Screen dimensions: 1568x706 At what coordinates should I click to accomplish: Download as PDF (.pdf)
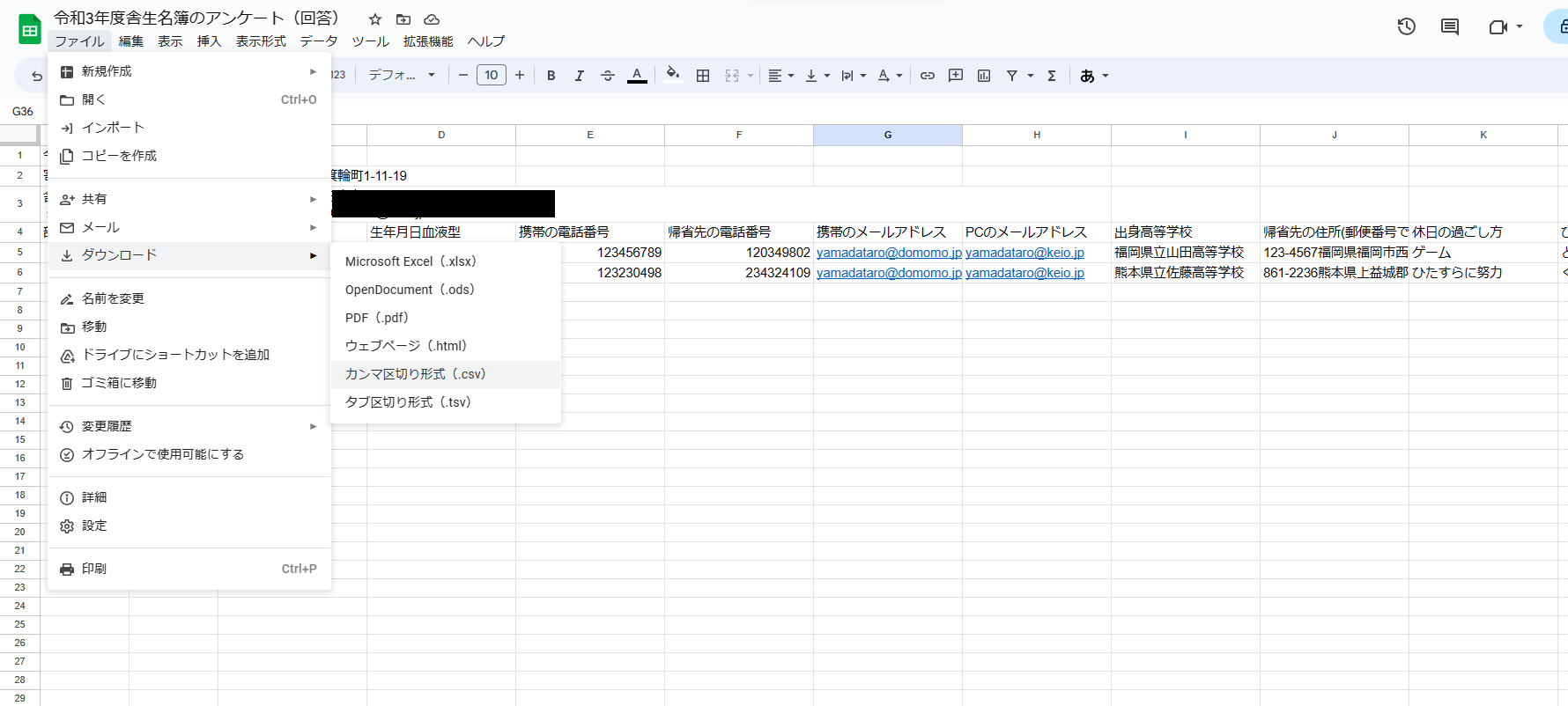click(x=446, y=318)
